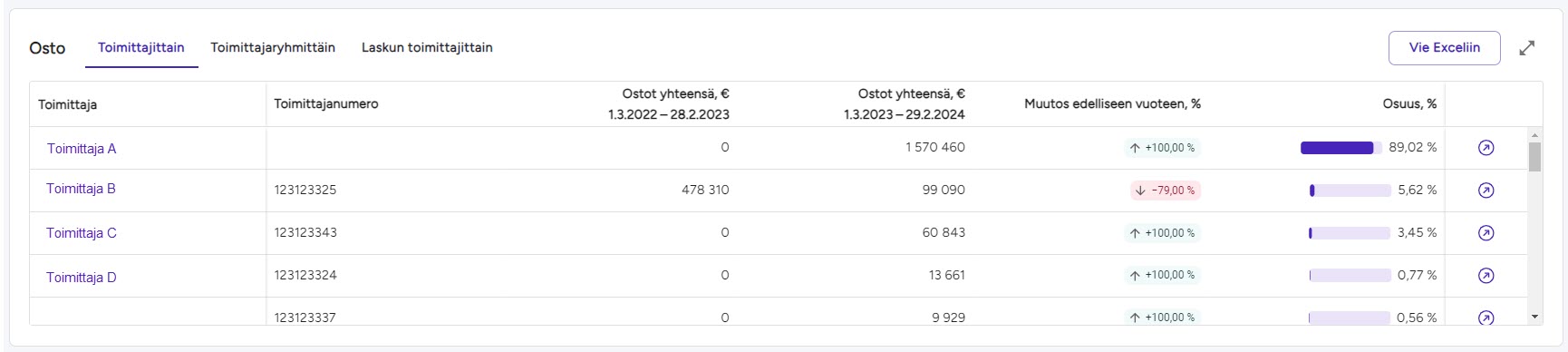
Task: Open details arrow icon for Toimittaja A row
Action: click(x=1486, y=148)
